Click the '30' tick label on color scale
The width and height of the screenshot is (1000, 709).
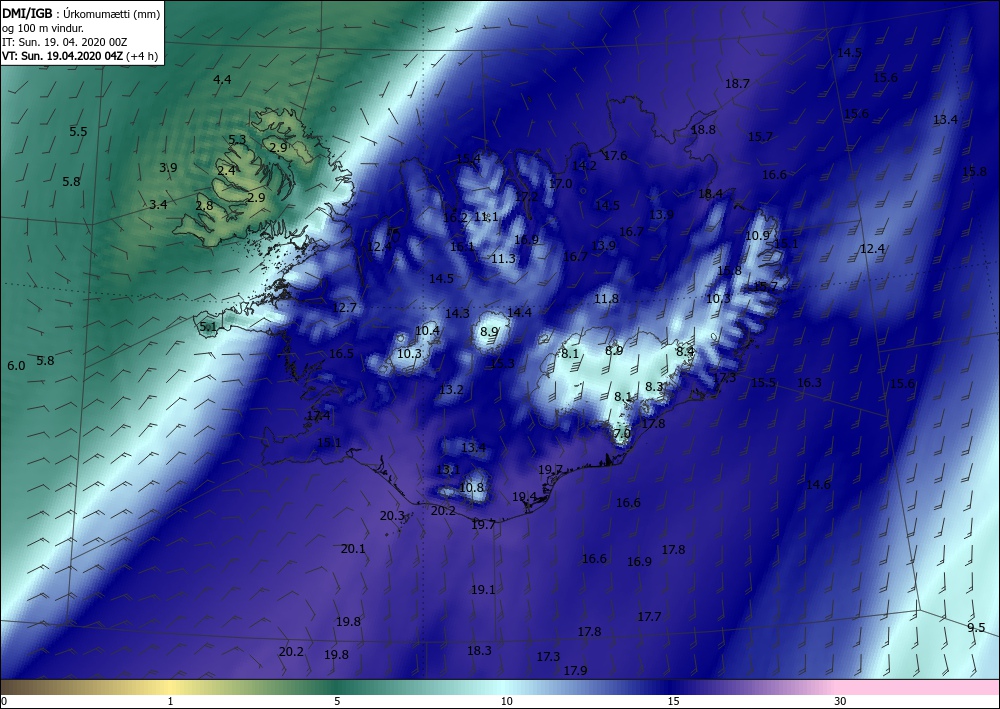840,701
